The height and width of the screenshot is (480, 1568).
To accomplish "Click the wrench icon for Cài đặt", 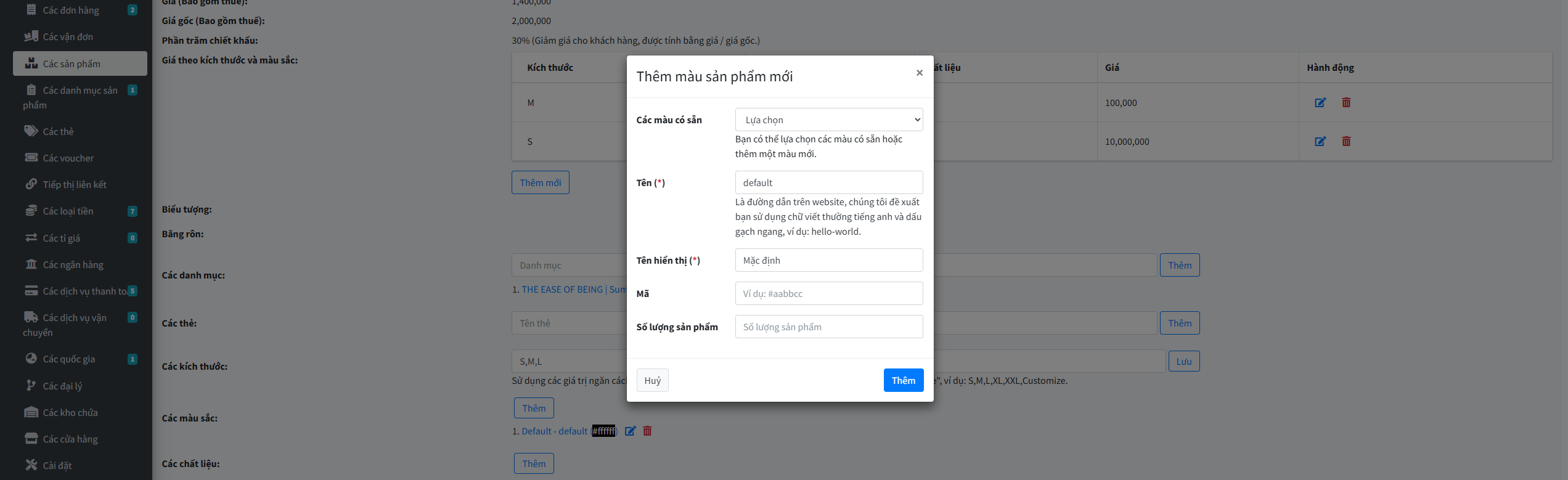I will click(x=31, y=465).
